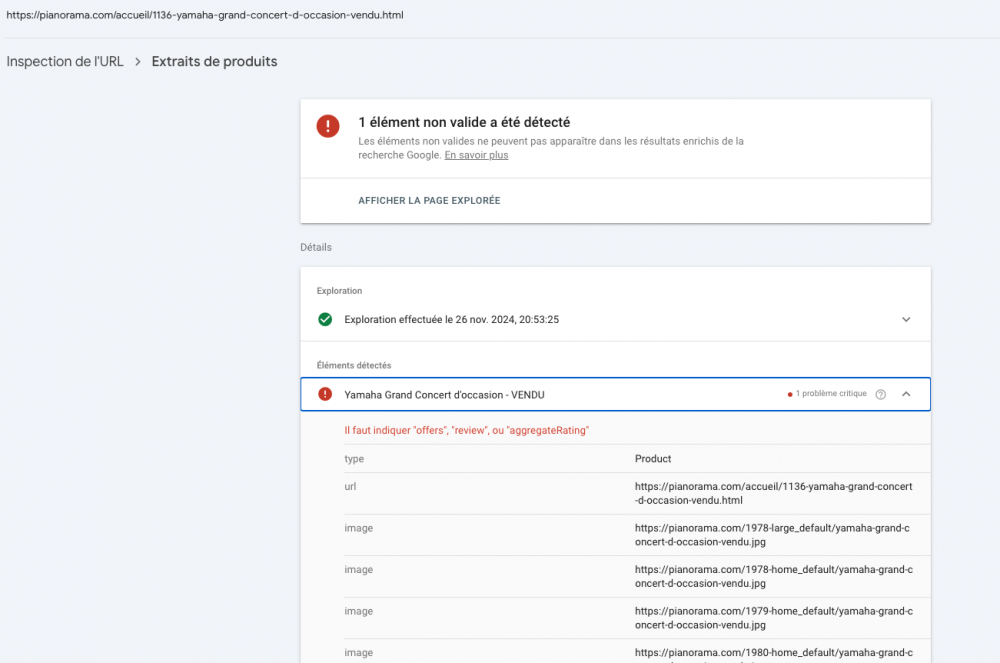Open the help icon next to 1 problème critique
Image resolution: width=1000 pixels, height=663 pixels.
click(x=881, y=394)
